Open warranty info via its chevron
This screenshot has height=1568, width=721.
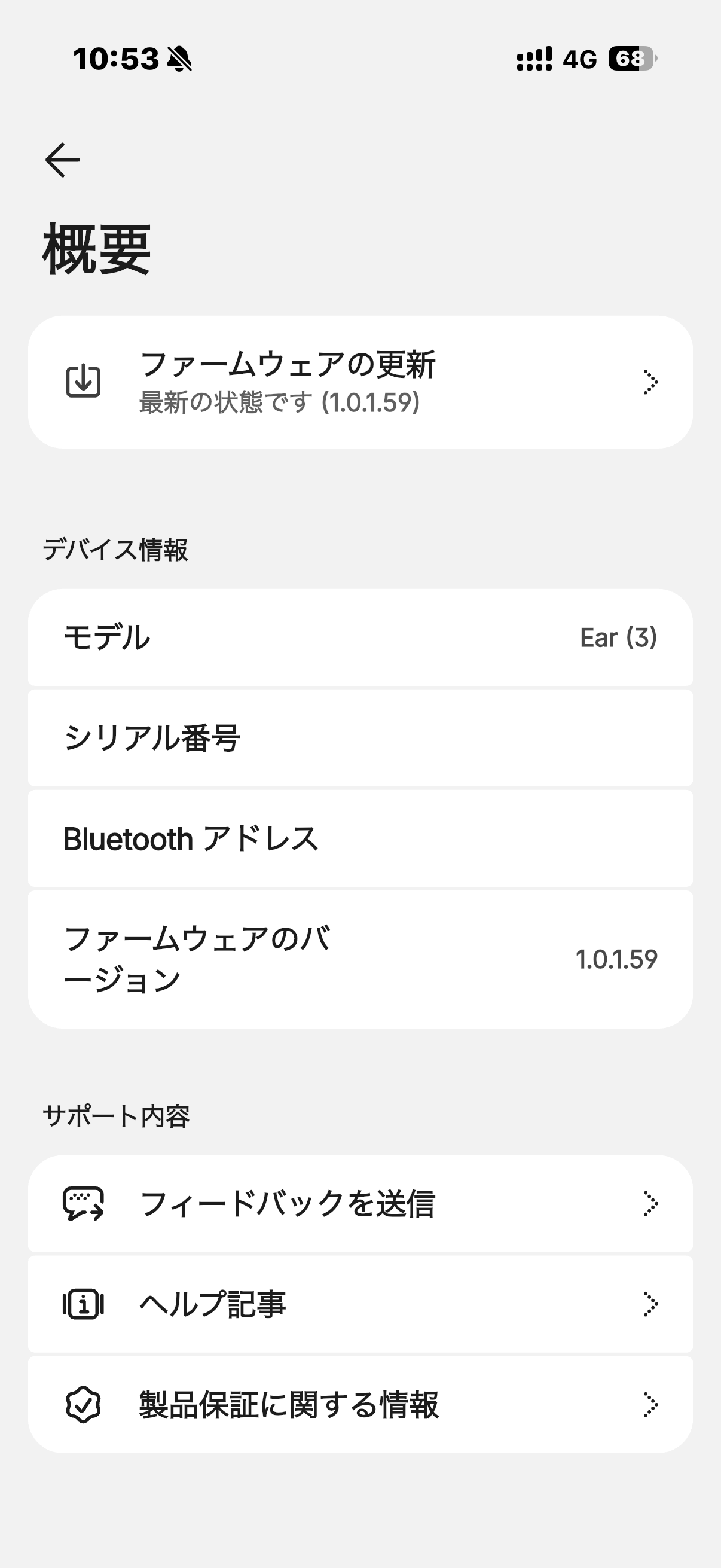point(650,1404)
